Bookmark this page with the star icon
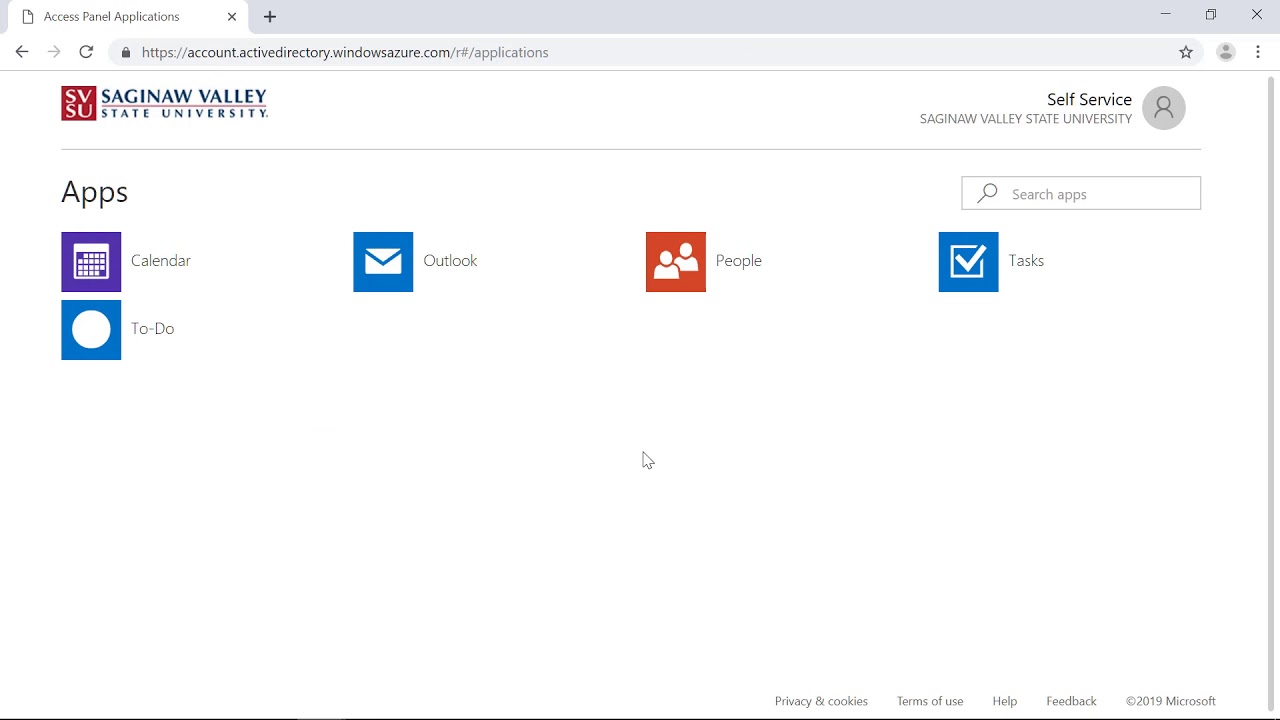 click(1186, 52)
